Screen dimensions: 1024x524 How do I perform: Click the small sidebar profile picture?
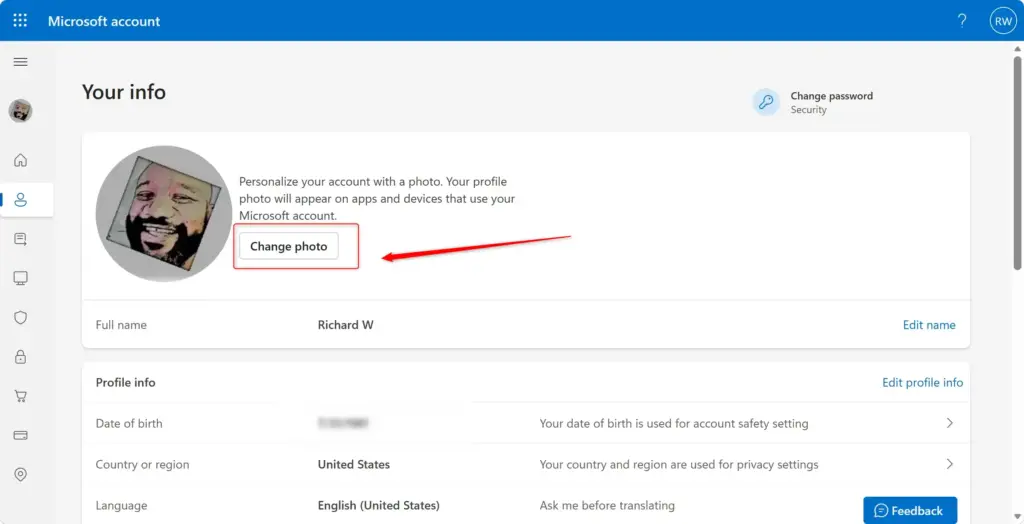pyautogui.click(x=20, y=111)
